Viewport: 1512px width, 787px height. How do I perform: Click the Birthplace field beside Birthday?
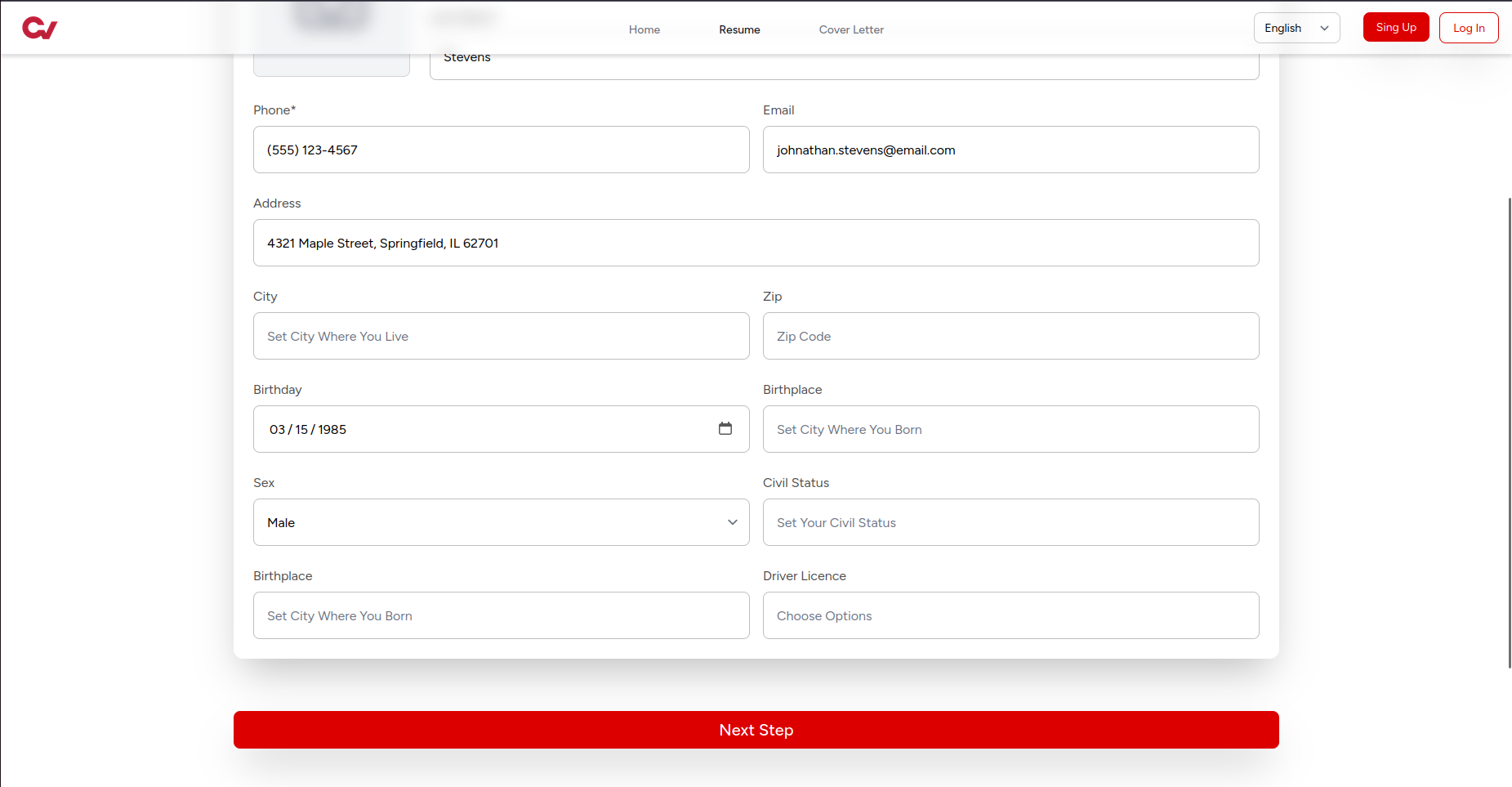1010,429
